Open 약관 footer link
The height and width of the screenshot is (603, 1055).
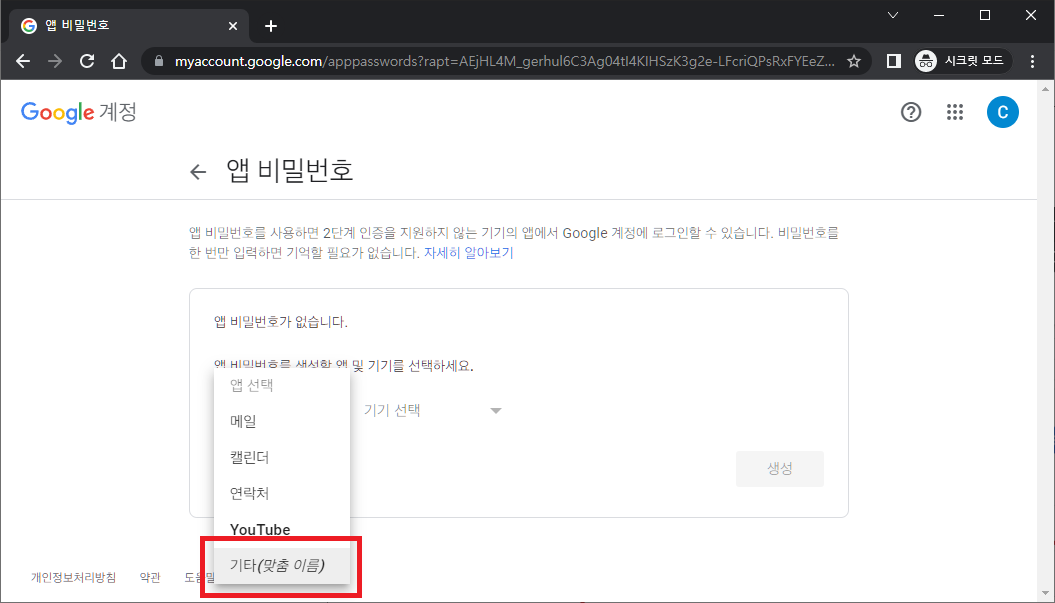150,577
